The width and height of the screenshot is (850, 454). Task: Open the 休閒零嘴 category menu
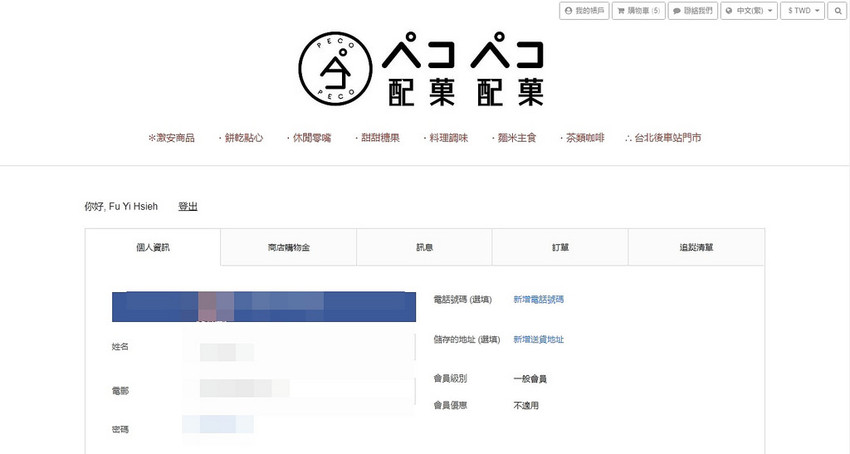(309, 138)
